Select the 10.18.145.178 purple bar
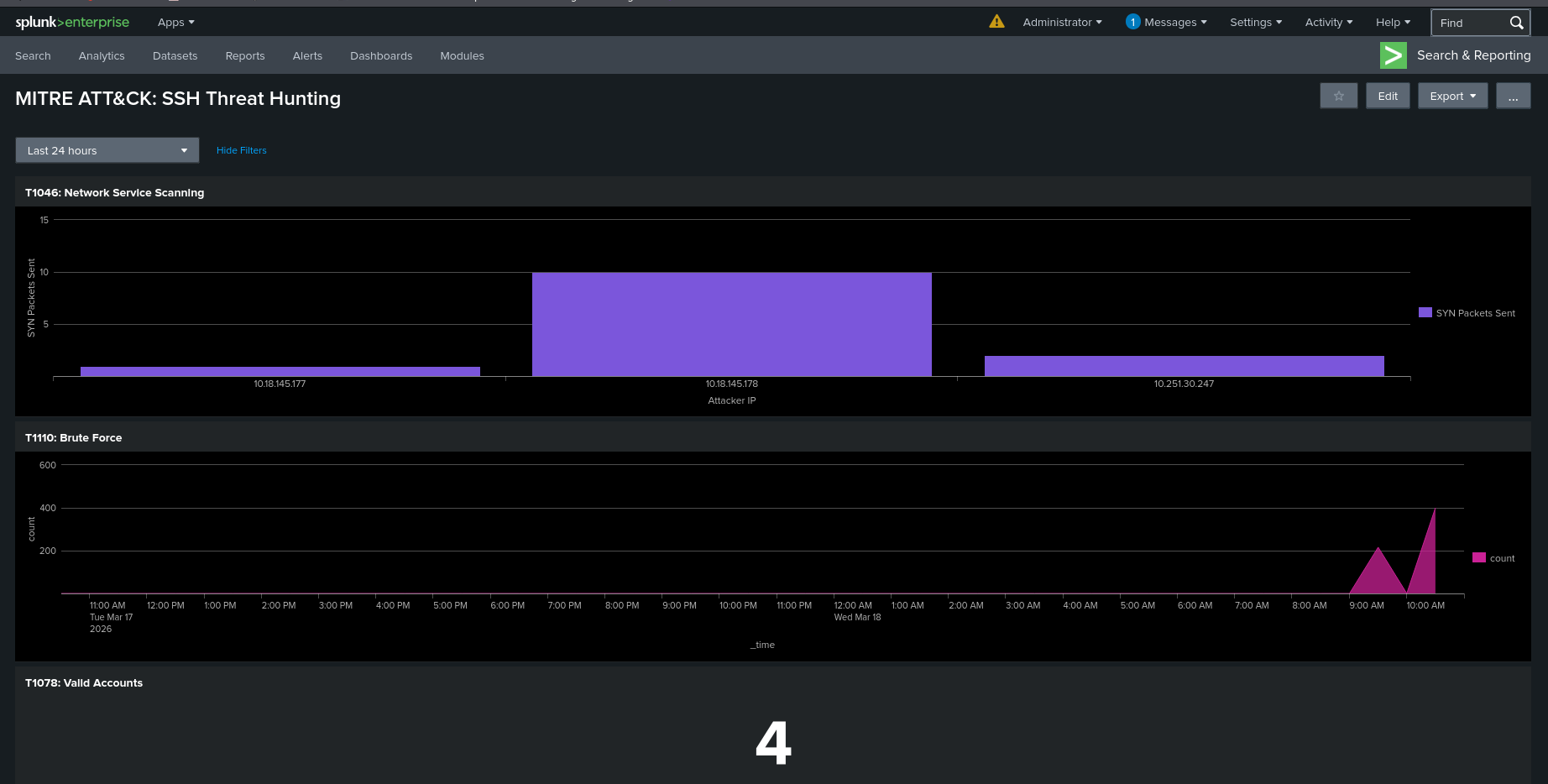This screenshot has height=784, width=1548. coord(732,324)
